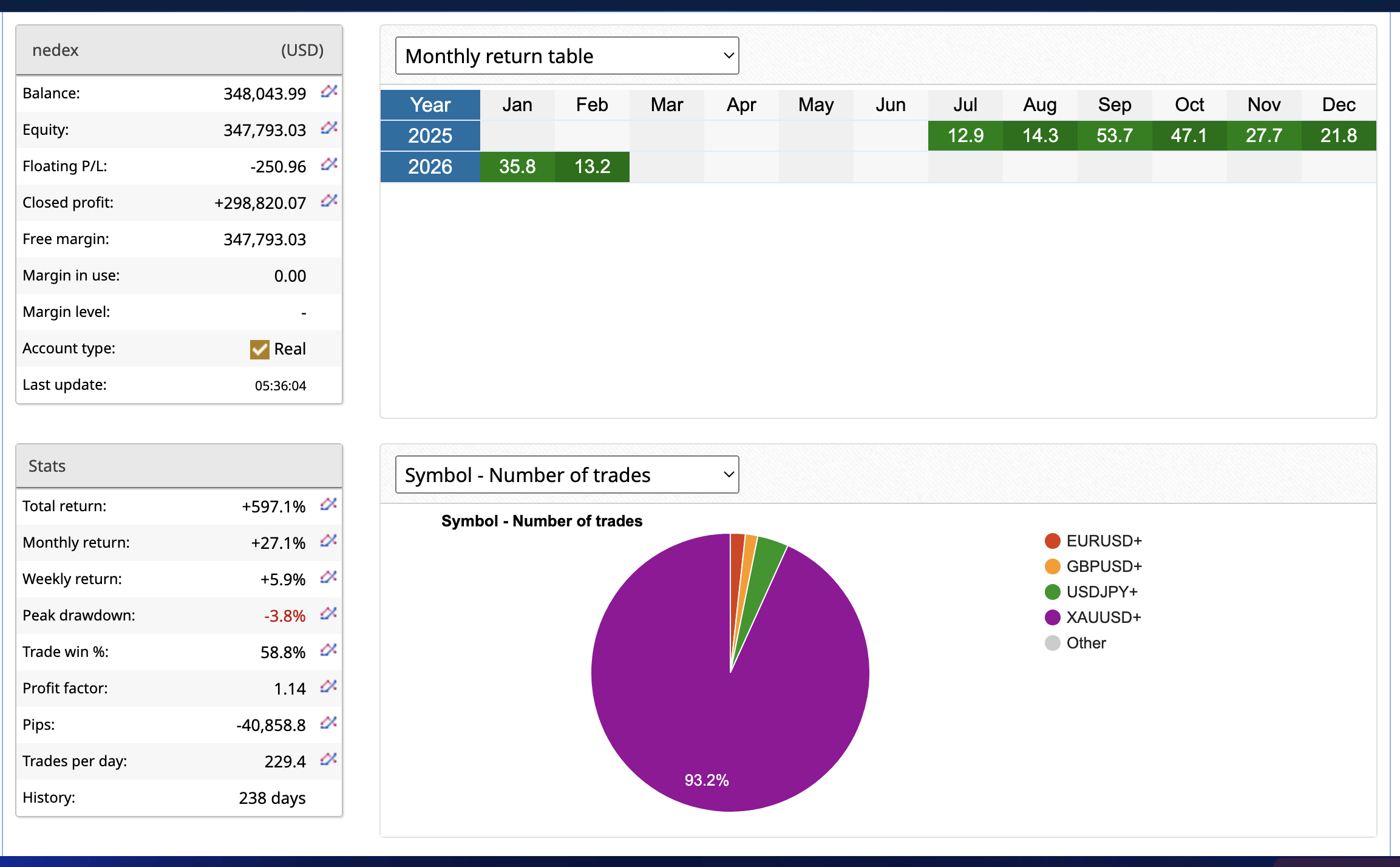Image resolution: width=1400 pixels, height=867 pixels.
Task: Toggle XAUUSD+ legend entry in pie chart
Action: coord(1103,617)
